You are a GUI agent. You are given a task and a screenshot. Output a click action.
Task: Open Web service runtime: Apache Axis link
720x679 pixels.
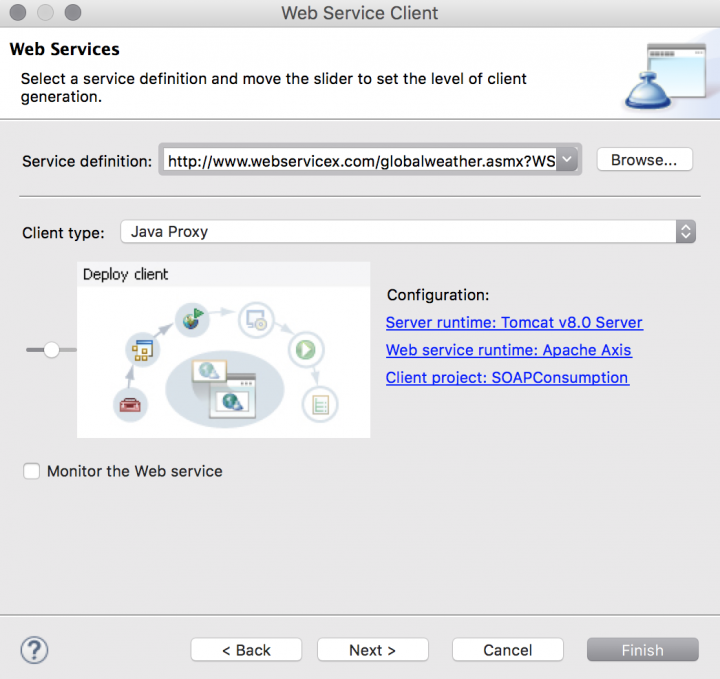(508, 350)
